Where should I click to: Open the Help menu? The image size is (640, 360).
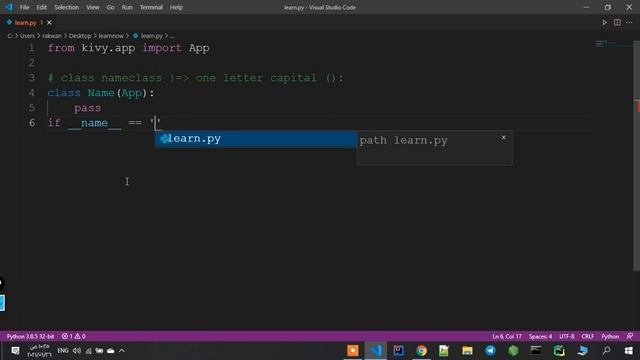pyautogui.click(x=176, y=7)
